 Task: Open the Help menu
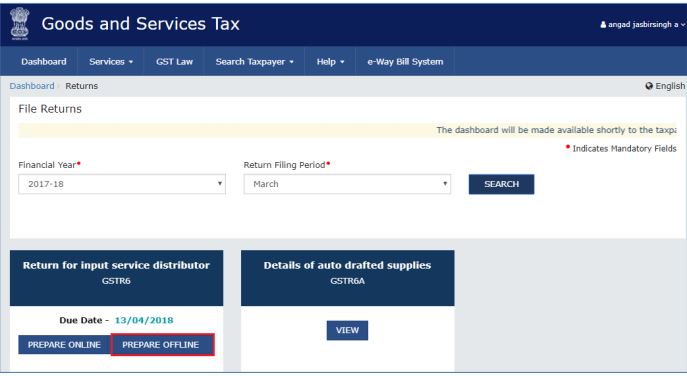(x=330, y=62)
